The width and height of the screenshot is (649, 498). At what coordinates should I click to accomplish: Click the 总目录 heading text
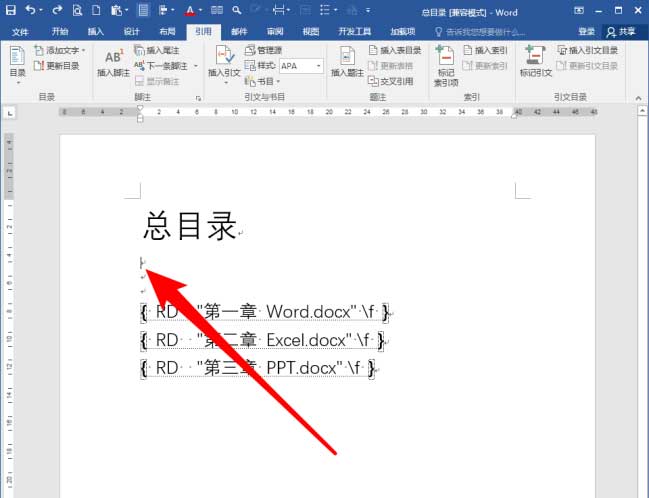[x=190, y=226]
